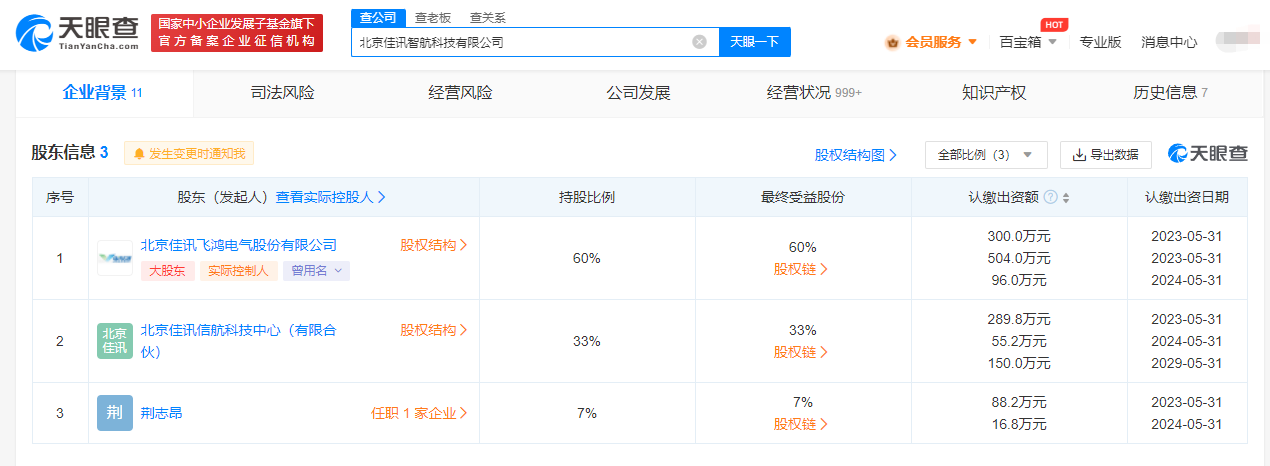Select the 历史信息 tab

point(1170,93)
